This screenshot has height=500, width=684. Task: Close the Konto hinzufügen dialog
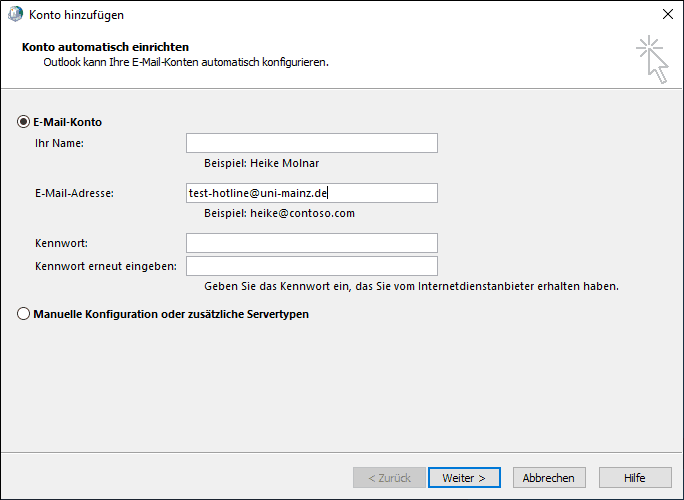667,15
